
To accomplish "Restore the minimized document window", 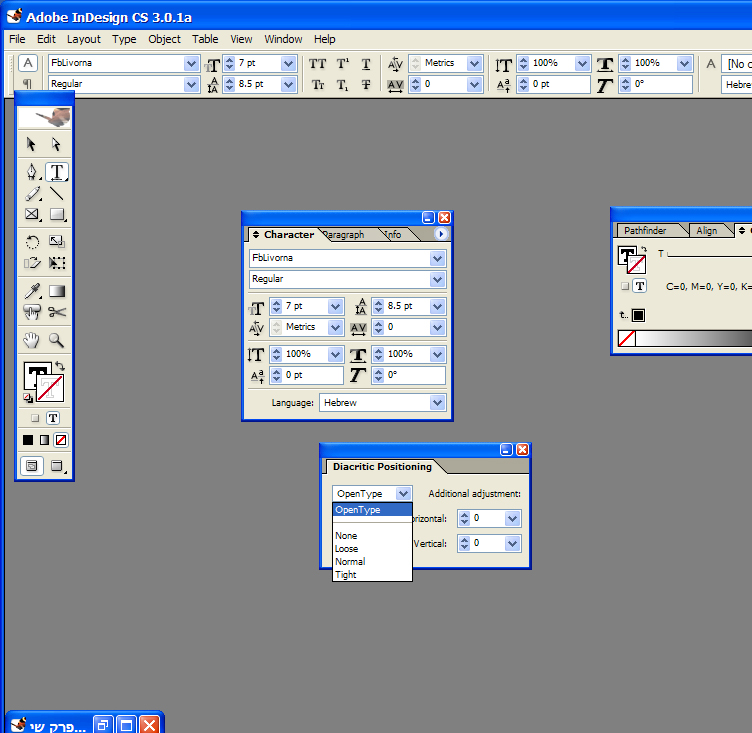I will point(102,724).
